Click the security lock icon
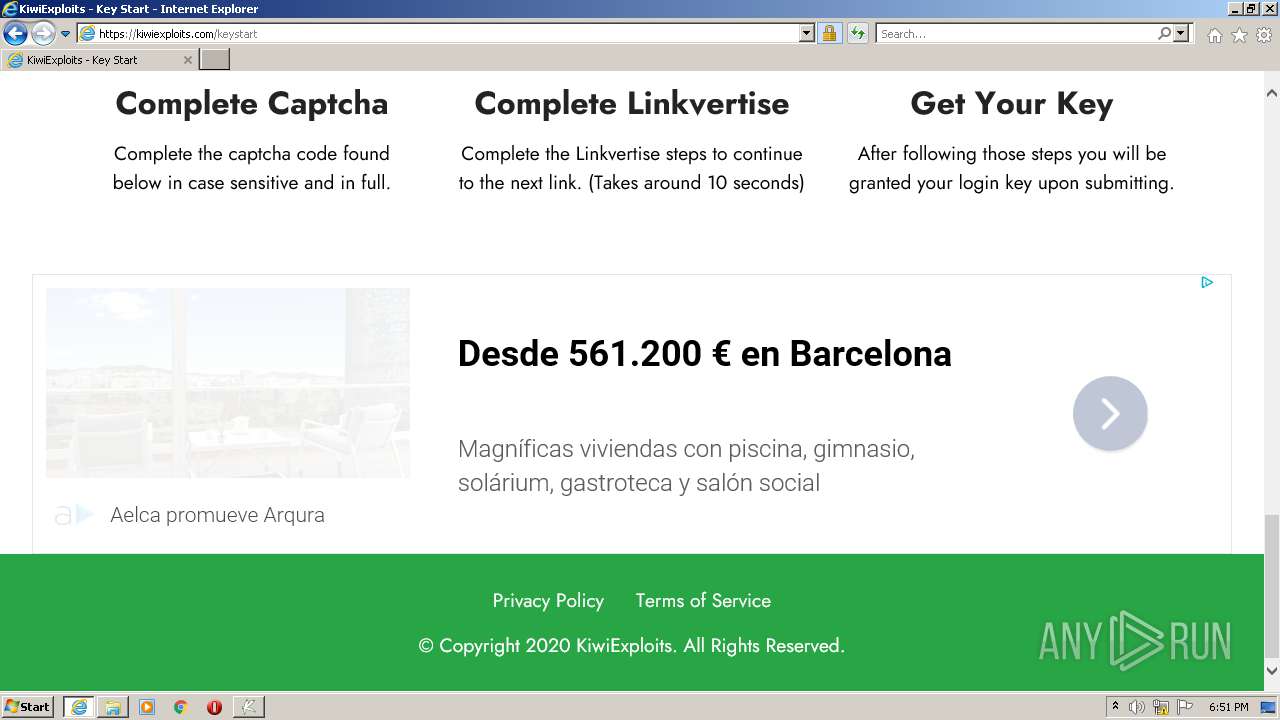 (x=829, y=34)
